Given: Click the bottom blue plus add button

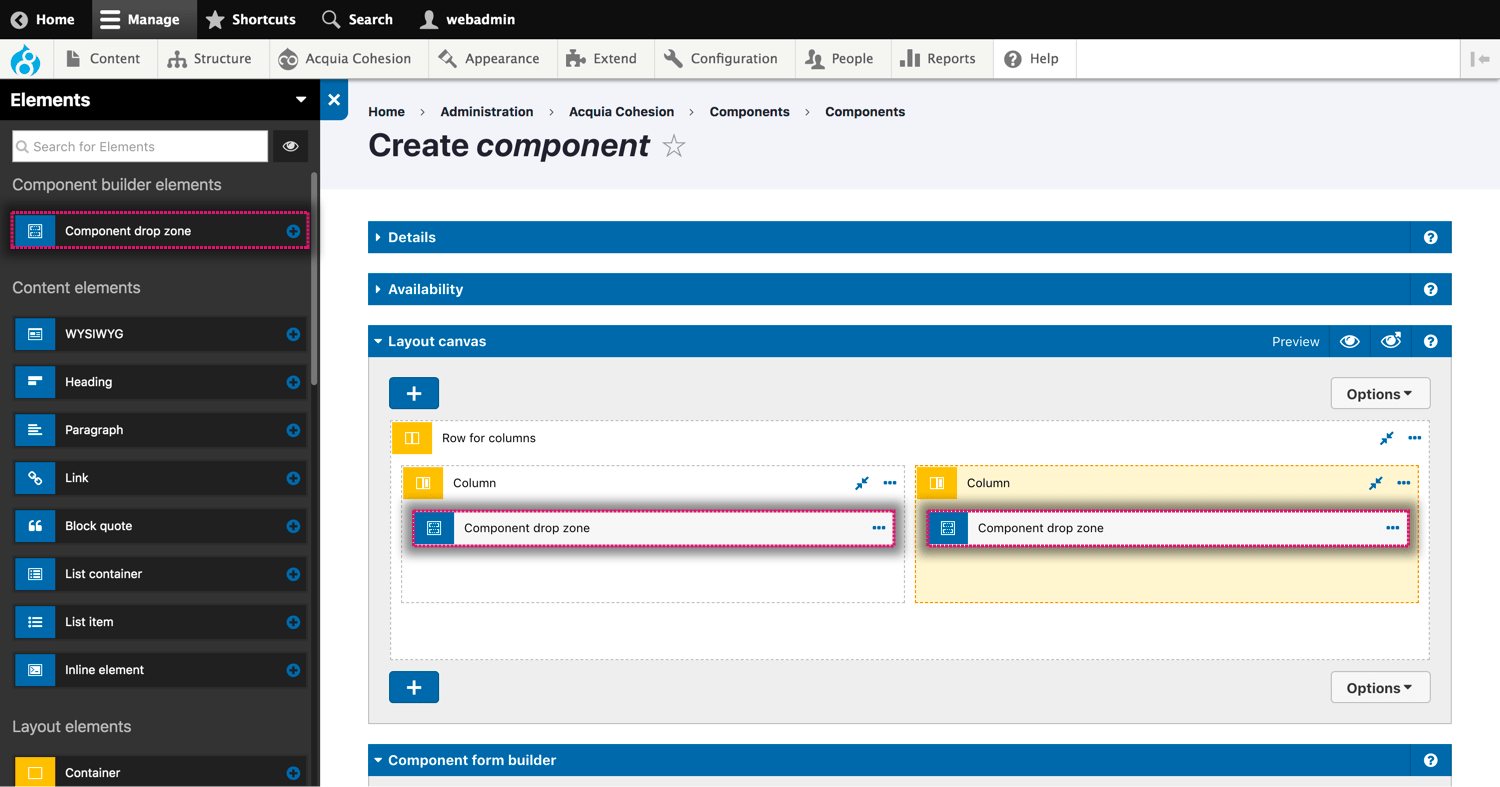Looking at the screenshot, I should [414, 687].
